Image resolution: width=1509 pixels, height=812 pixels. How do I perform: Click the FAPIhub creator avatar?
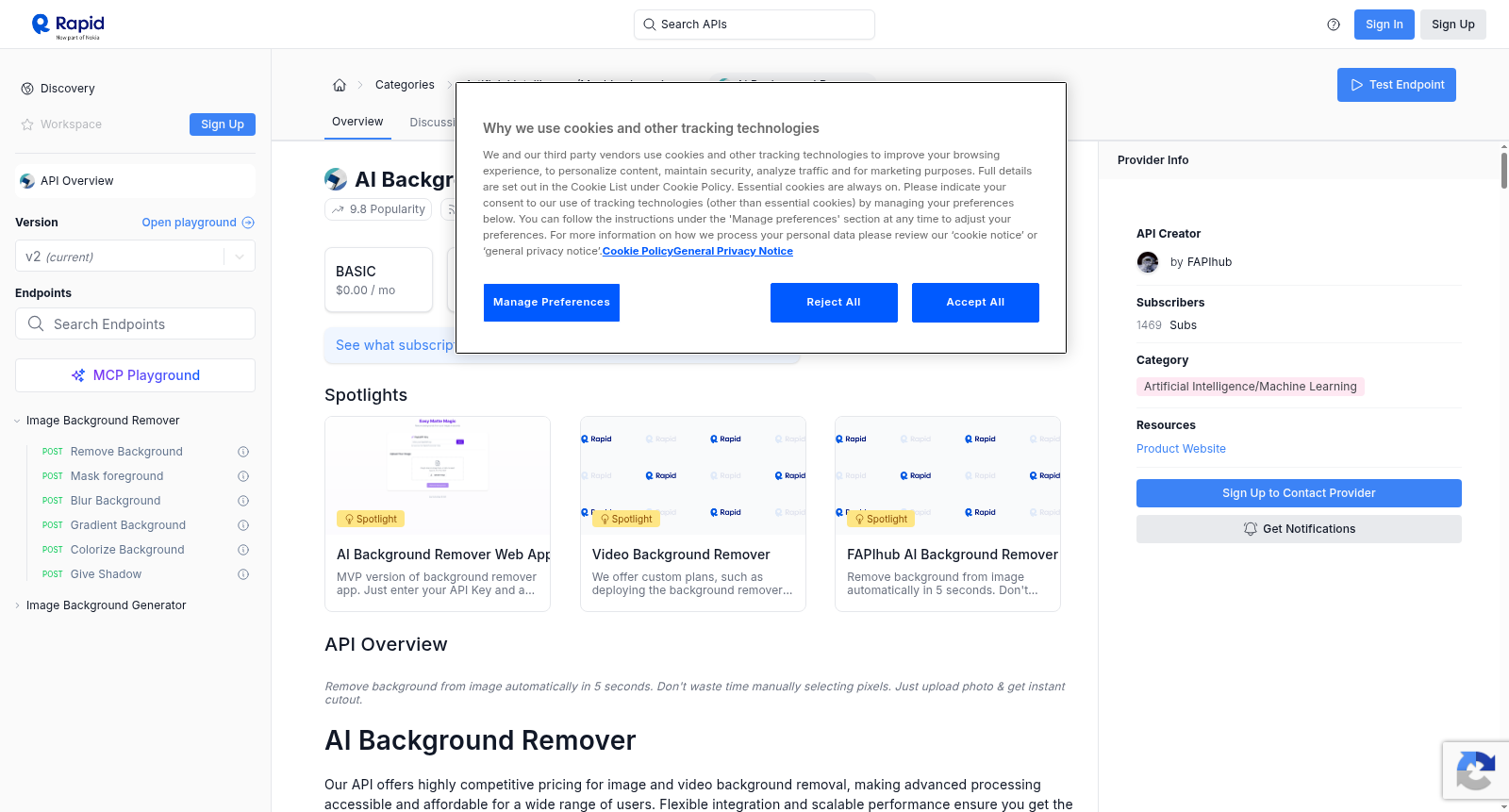(x=1148, y=262)
